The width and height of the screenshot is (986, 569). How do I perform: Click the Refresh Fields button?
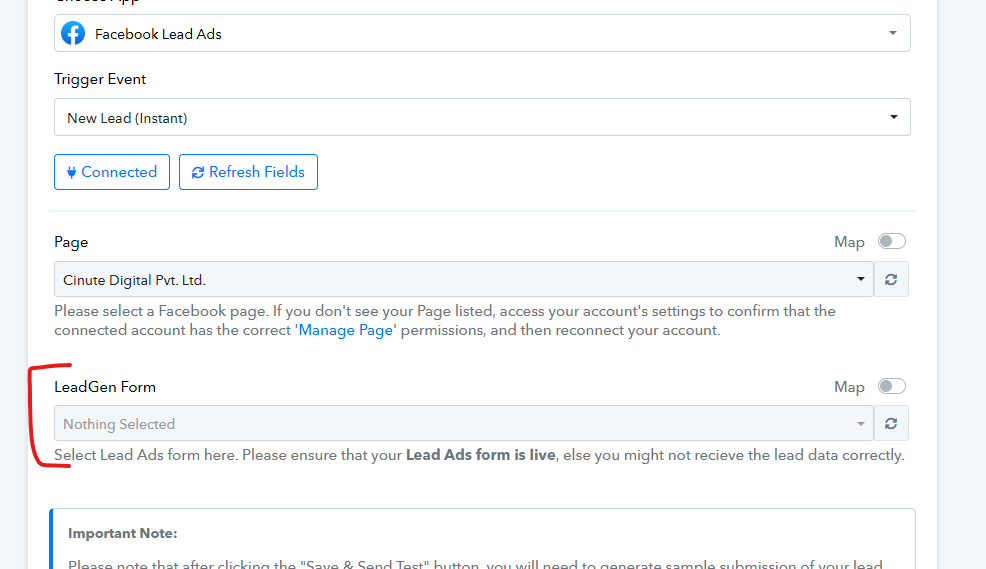pyautogui.click(x=248, y=172)
